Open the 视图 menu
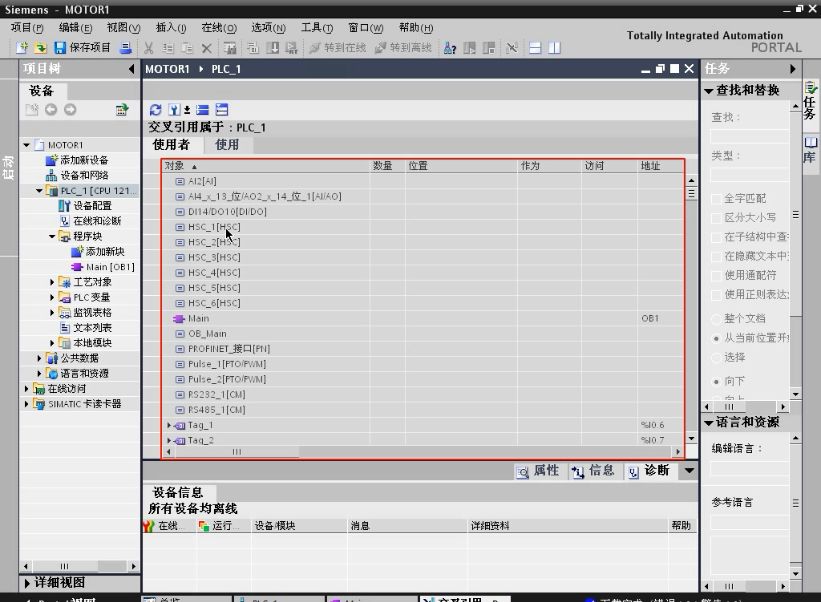Screen dimensions: 821x602 tap(124, 28)
